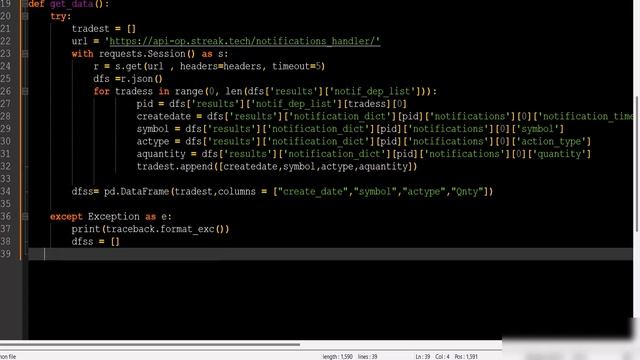Click the 'timeout=5' argument text
Screen dimensions: 640x360
[x=296, y=66]
